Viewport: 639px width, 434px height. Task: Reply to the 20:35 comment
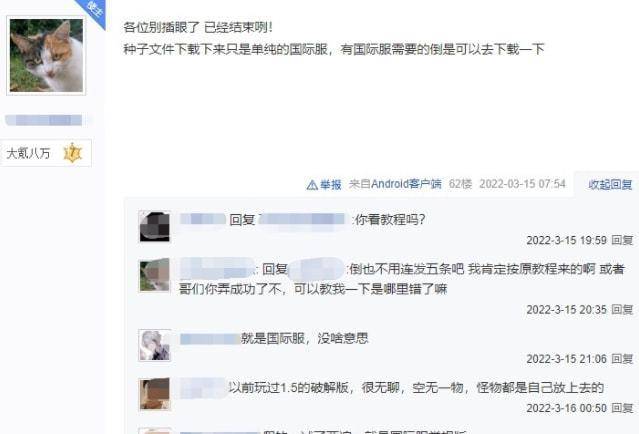[622, 310]
